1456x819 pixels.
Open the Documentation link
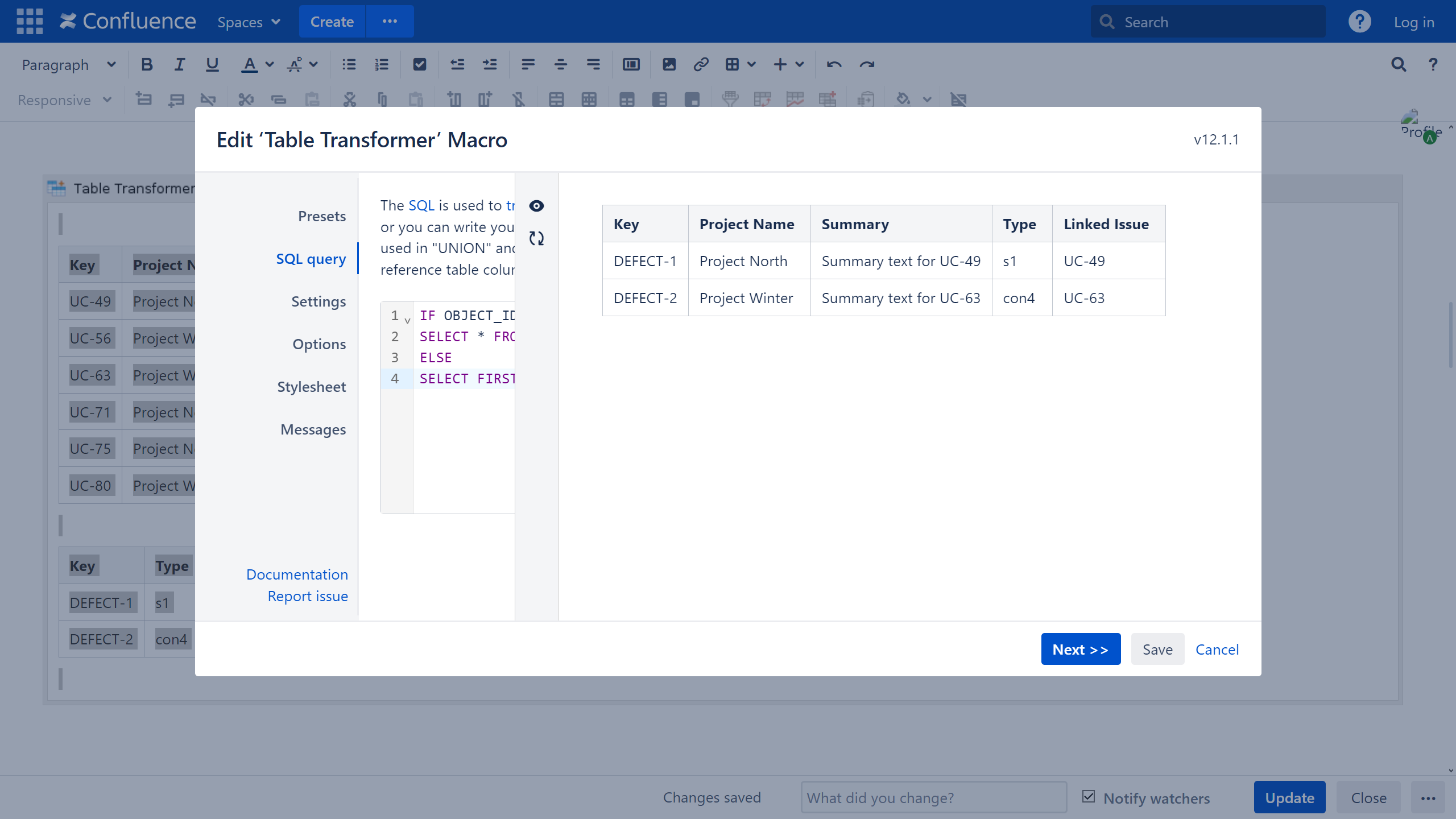point(297,574)
